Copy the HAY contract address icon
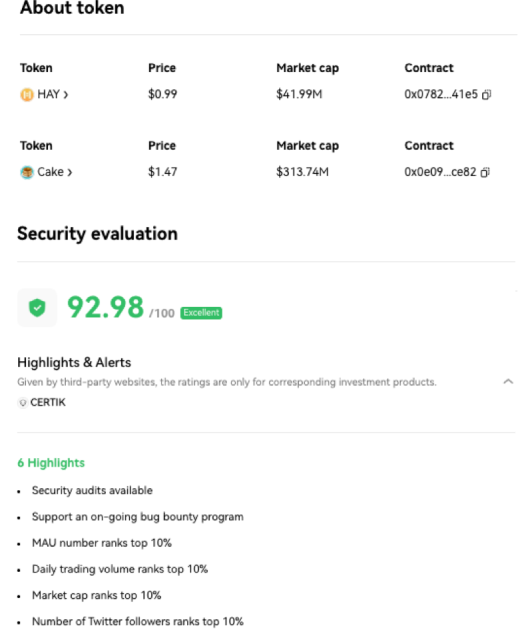This screenshot has width=518, height=630. 486,94
